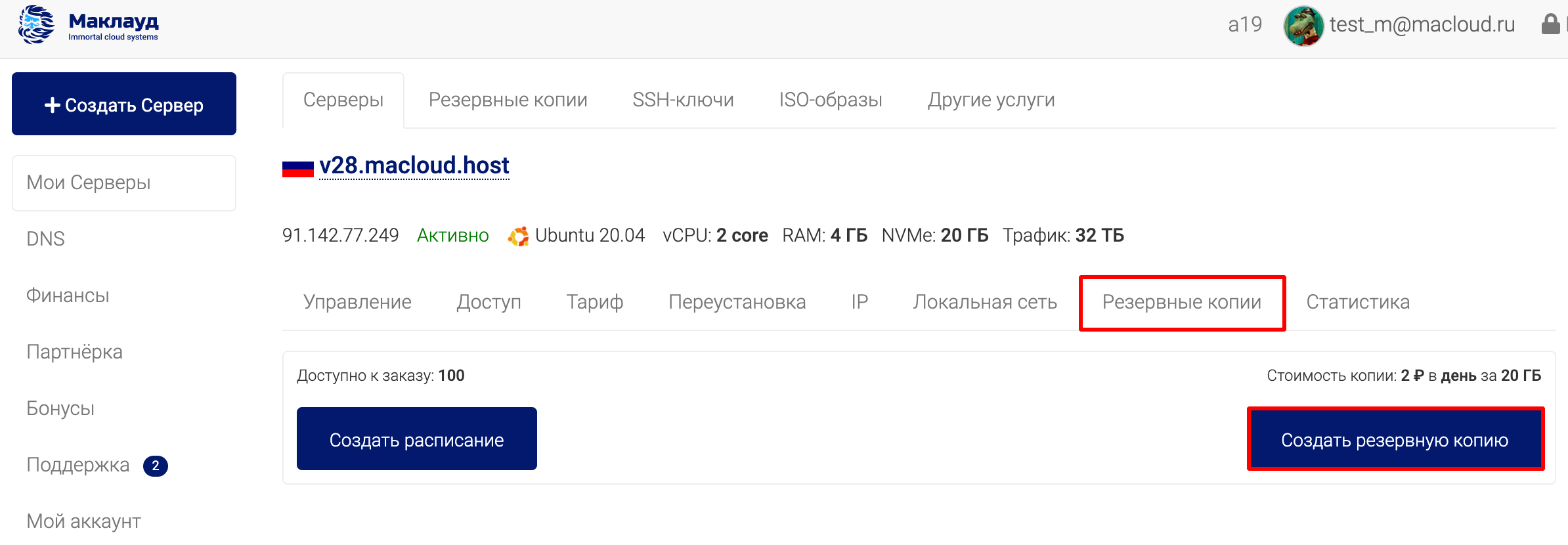This screenshot has height=545, width=1568.
Task: Click the Ubuntu 20.04 OS label
Action: 590,235
